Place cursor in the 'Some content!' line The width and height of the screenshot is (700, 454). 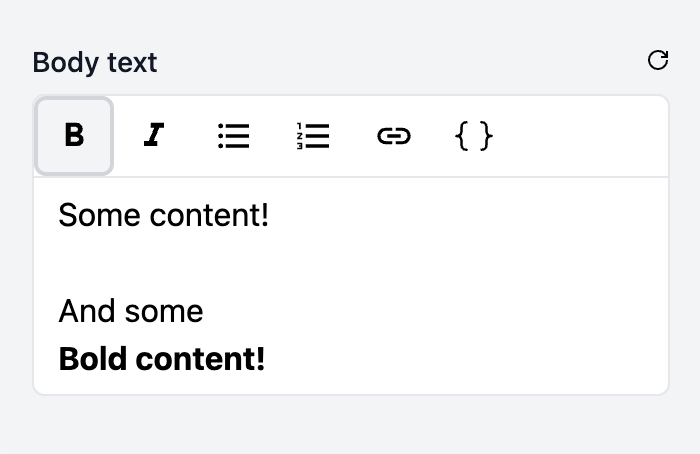[163, 215]
